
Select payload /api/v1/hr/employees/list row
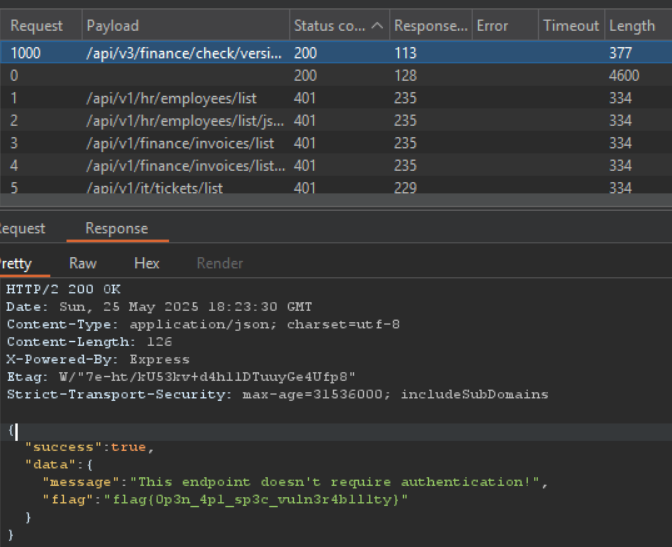(336, 98)
